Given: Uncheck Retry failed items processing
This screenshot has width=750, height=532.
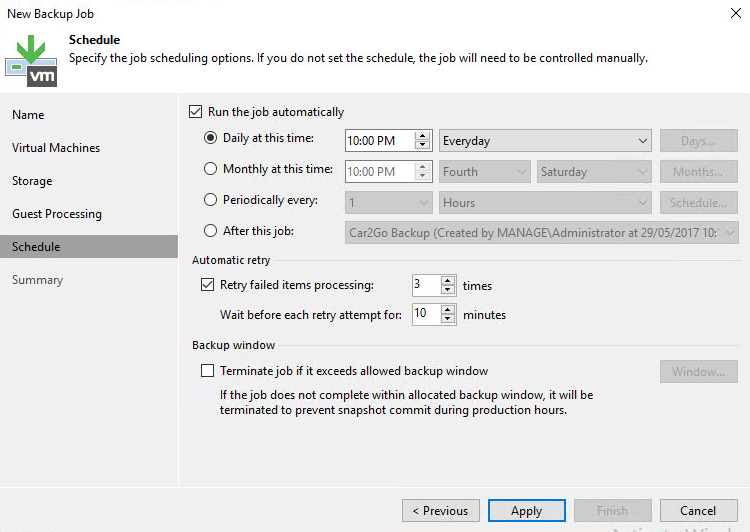Looking at the screenshot, I should tap(207, 285).
